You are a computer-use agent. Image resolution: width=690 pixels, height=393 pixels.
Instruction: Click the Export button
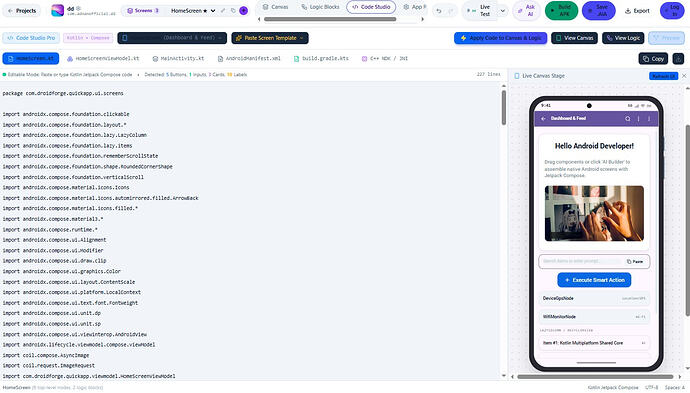point(637,11)
